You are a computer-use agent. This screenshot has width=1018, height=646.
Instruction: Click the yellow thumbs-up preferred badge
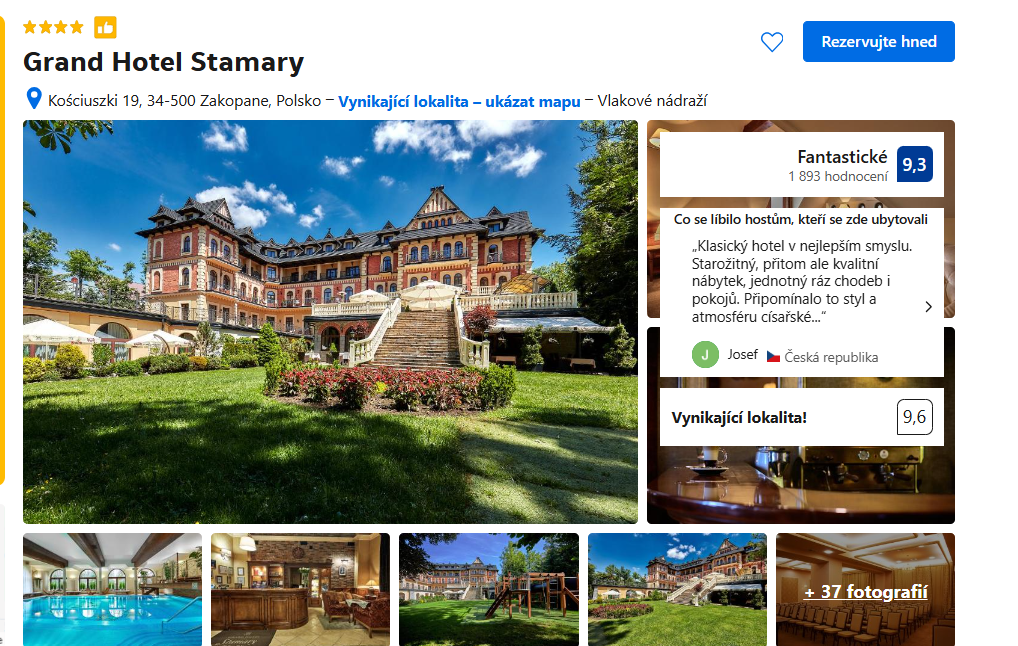click(x=105, y=27)
